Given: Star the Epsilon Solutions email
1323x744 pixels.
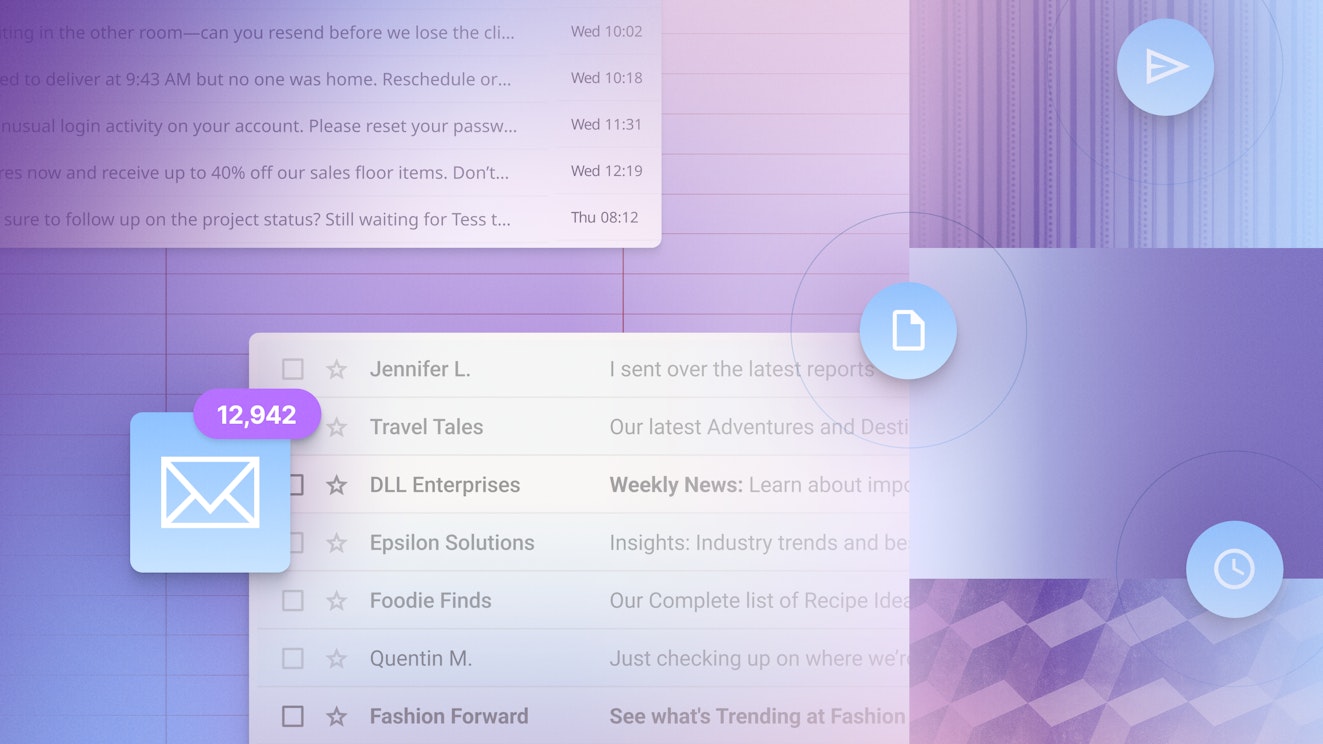Looking at the screenshot, I should click(335, 543).
